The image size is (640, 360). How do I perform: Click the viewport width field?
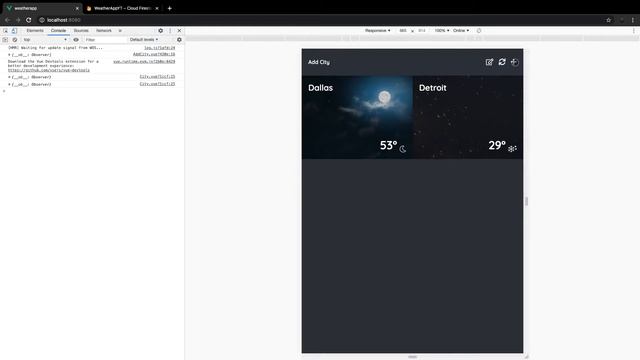coord(403,31)
